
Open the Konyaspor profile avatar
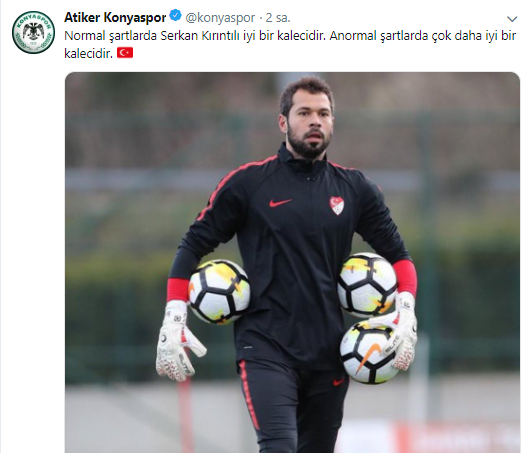[33, 32]
